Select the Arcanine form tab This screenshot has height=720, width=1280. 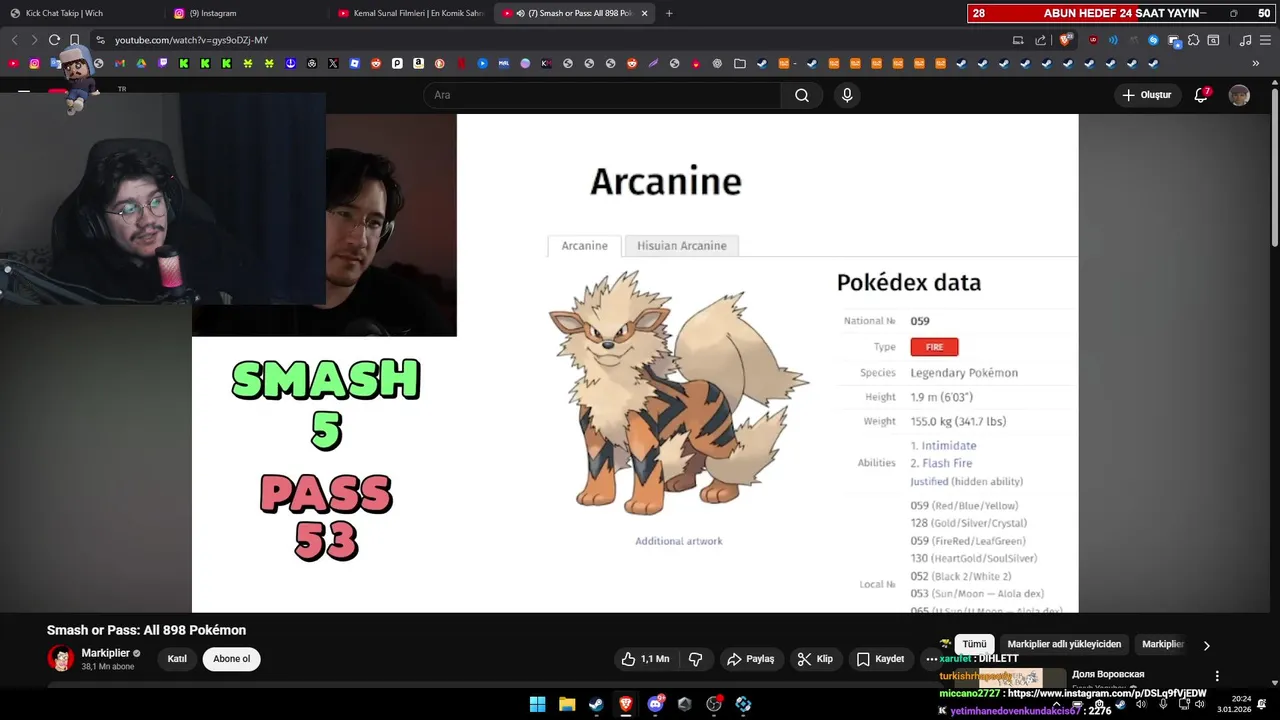pyautogui.click(x=584, y=246)
